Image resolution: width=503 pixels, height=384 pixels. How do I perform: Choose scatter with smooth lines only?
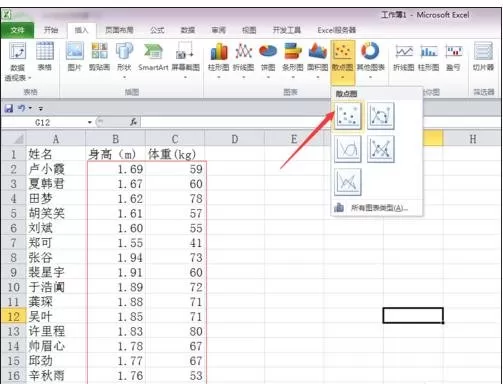[348, 149]
